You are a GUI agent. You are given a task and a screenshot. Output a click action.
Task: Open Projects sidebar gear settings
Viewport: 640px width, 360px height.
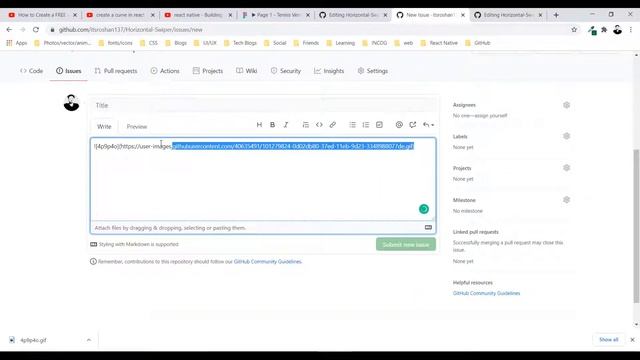[x=566, y=168]
